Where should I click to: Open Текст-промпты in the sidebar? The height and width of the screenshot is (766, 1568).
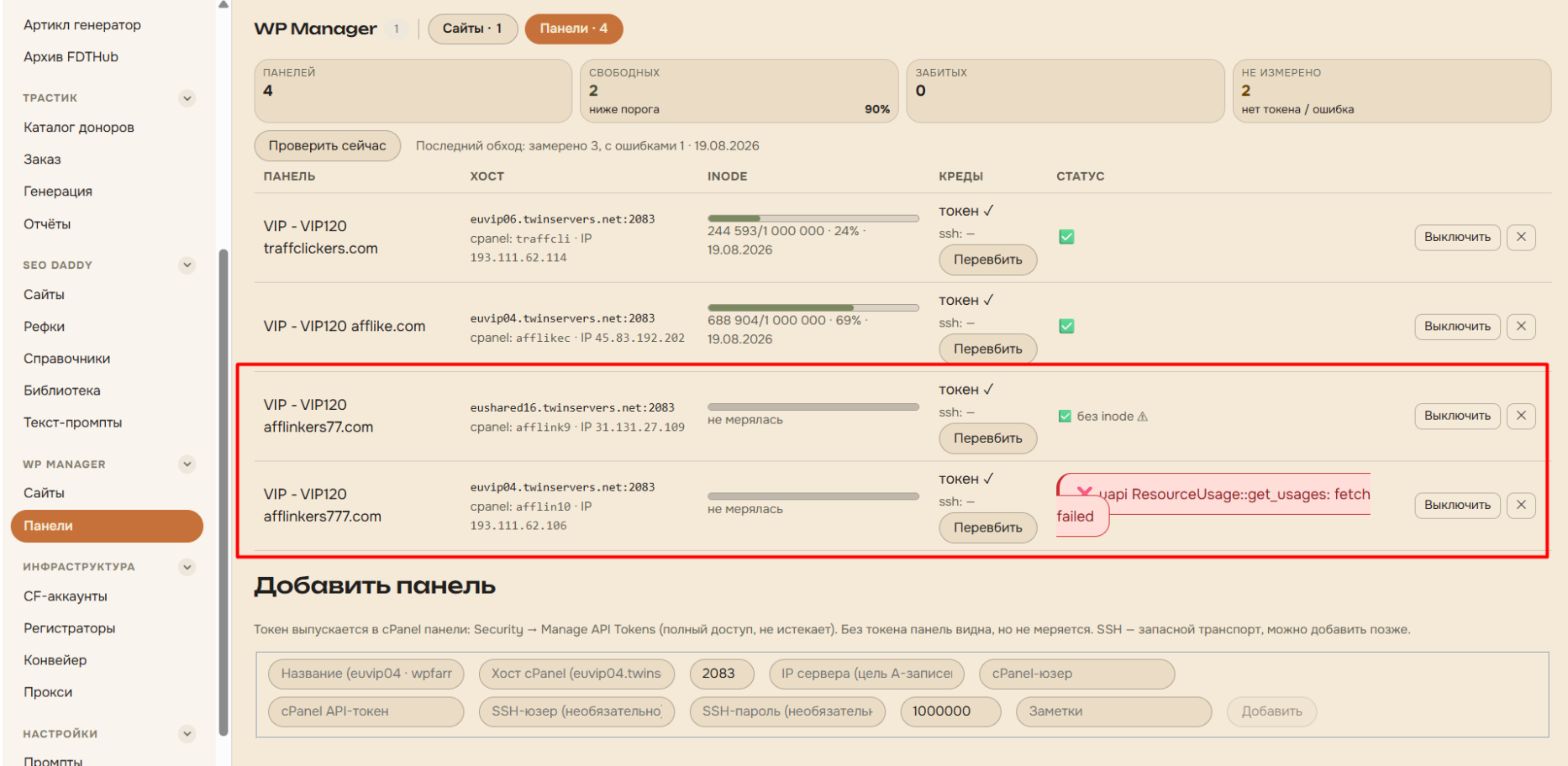pos(72,422)
